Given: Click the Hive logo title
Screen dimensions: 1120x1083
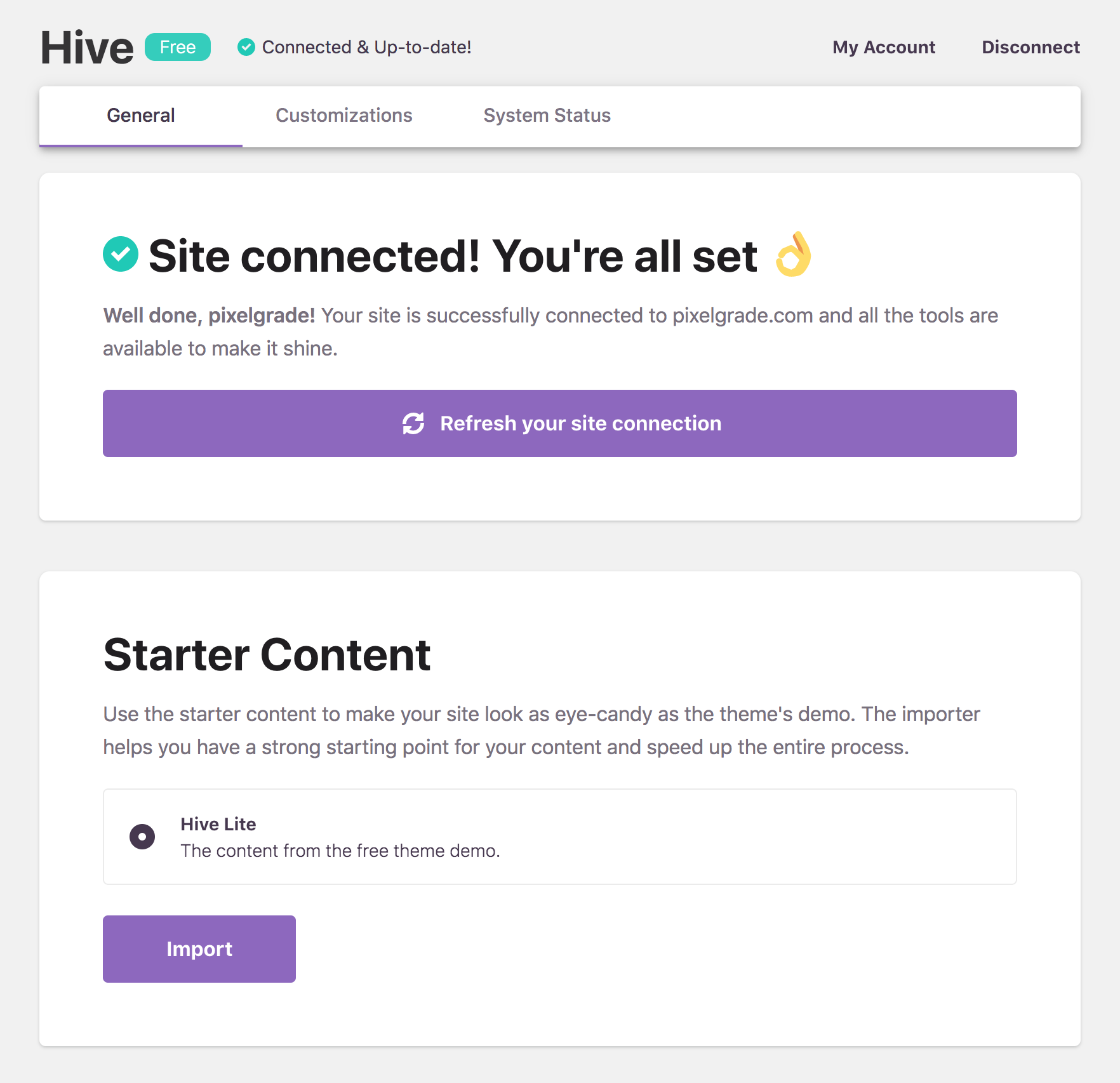Looking at the screenshot, I should tap(87, 48).
